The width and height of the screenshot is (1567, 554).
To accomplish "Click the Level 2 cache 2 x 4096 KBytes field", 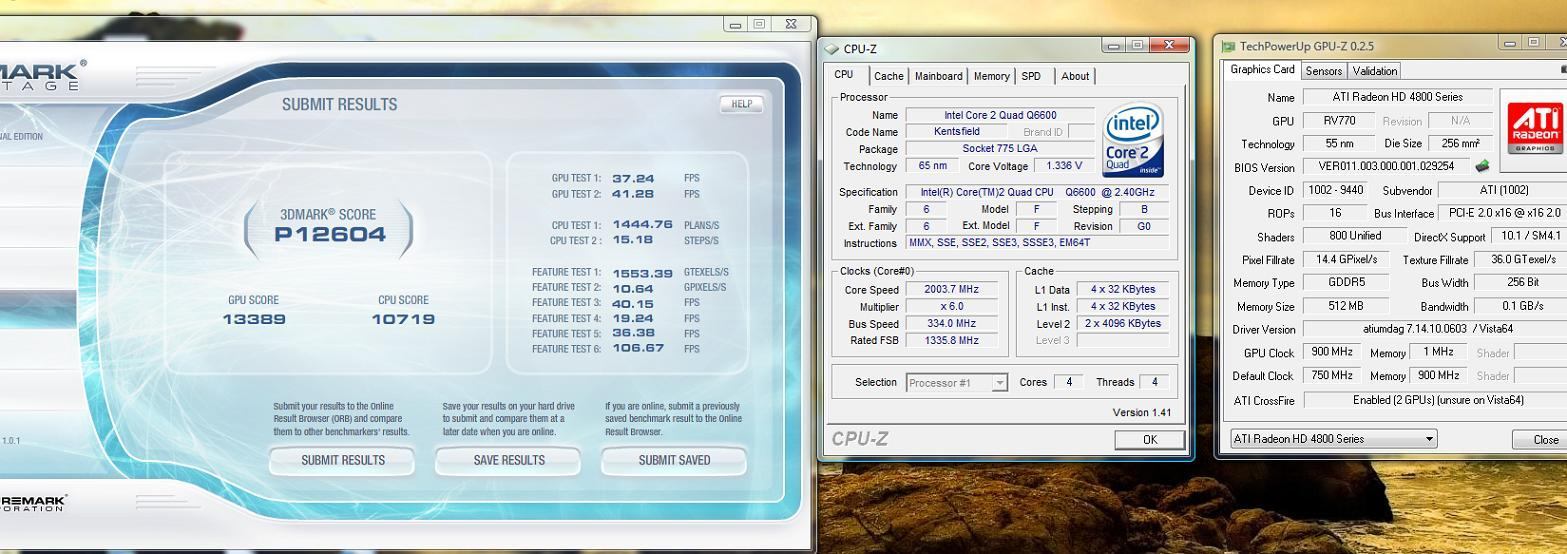I will point(1122,324).
